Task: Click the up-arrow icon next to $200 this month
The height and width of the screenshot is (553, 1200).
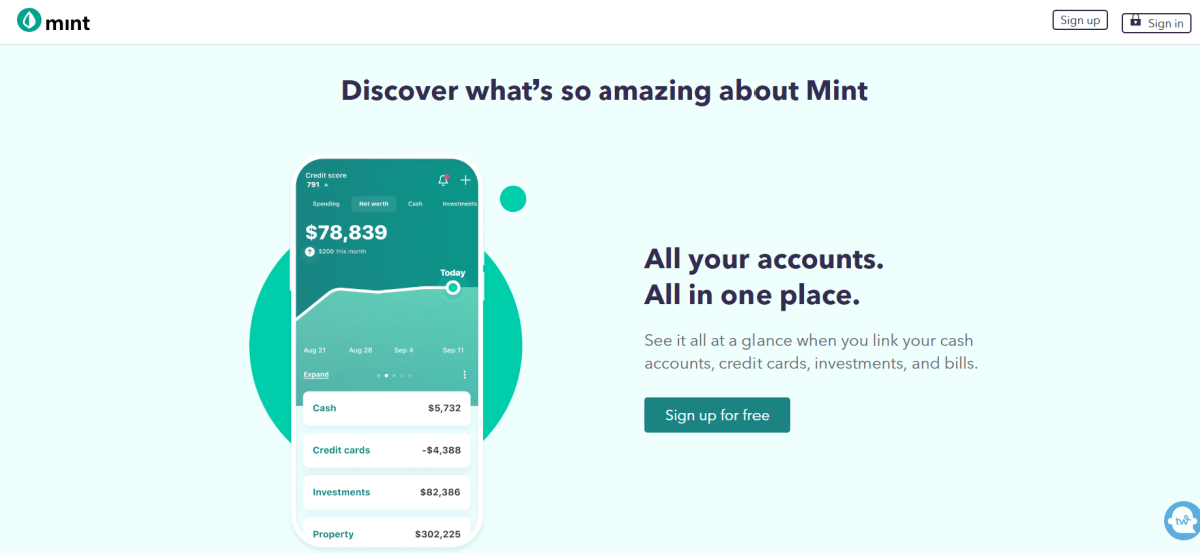Action: click(310, 251)
